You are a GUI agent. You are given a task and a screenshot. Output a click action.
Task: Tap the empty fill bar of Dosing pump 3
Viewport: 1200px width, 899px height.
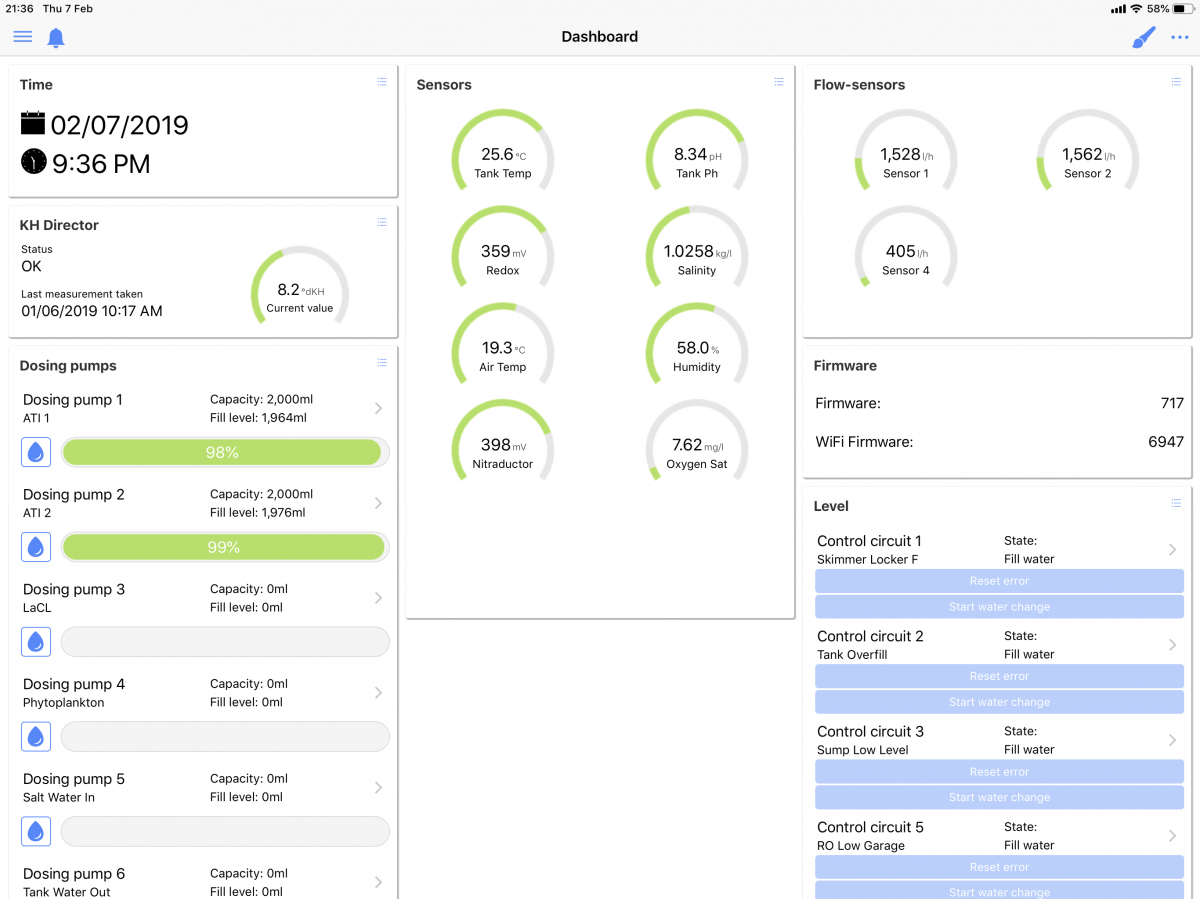click(x=225, y=642)
